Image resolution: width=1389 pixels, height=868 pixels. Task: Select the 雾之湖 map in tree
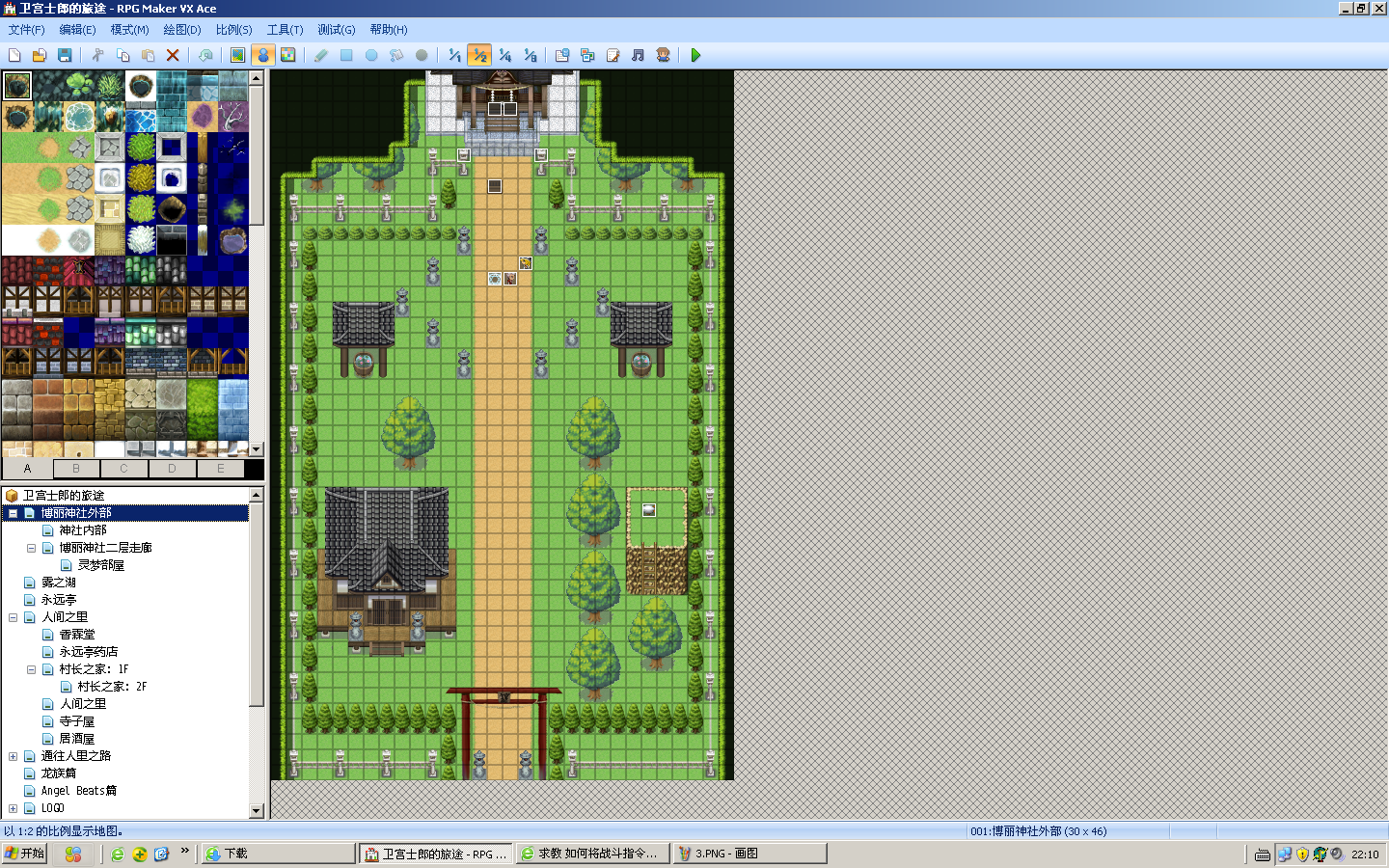pos(58,583)
